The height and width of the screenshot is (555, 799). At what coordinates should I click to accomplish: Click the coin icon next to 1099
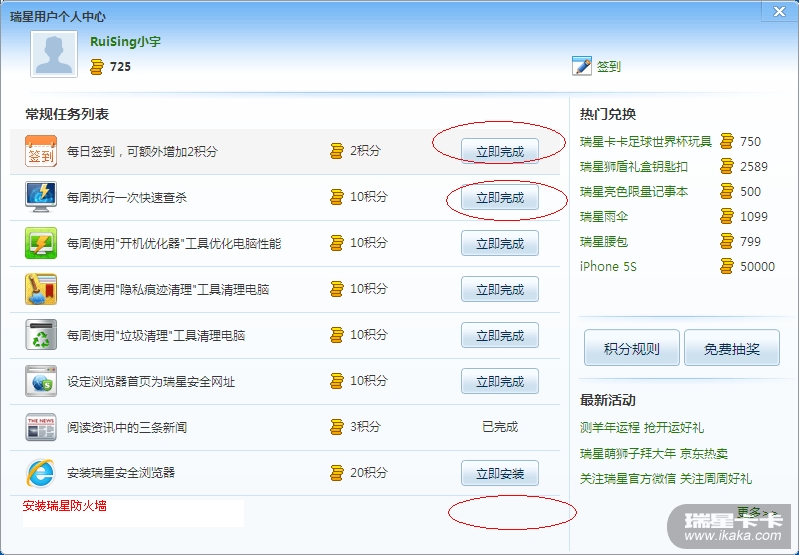(x=727, y=216)
